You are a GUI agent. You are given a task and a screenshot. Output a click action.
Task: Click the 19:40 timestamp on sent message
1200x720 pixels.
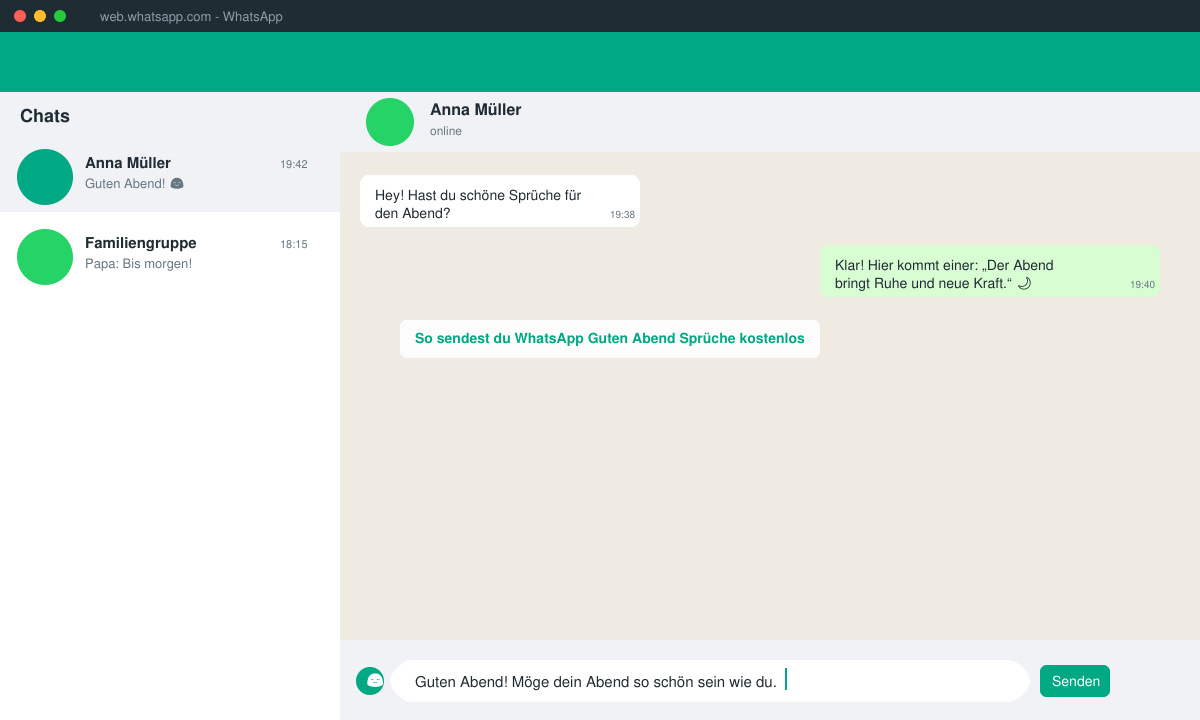pos(1143,285)
